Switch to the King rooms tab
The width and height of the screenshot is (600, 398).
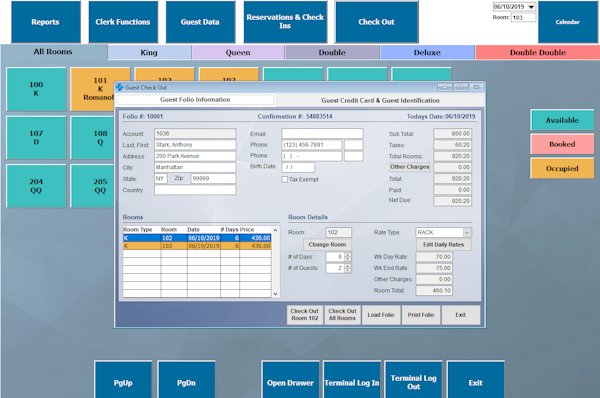(x=149, y=52)
